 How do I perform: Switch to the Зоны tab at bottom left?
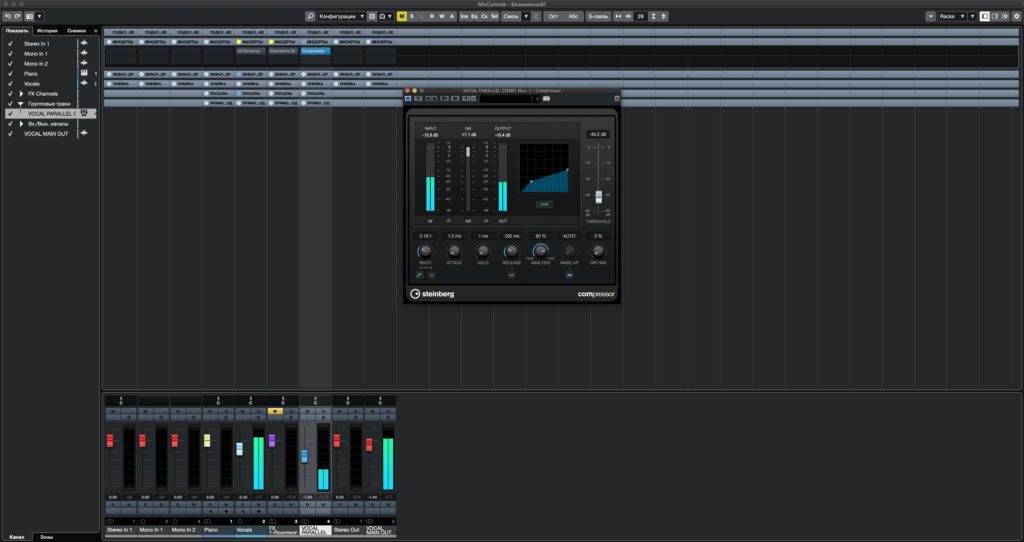click(46, 537)
